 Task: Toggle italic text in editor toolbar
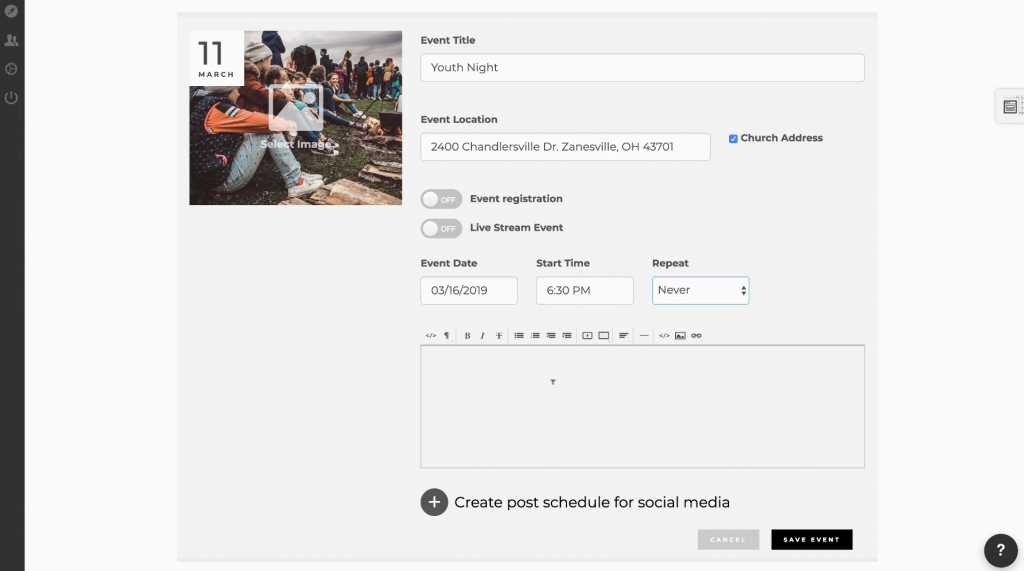tap(482, 336)
